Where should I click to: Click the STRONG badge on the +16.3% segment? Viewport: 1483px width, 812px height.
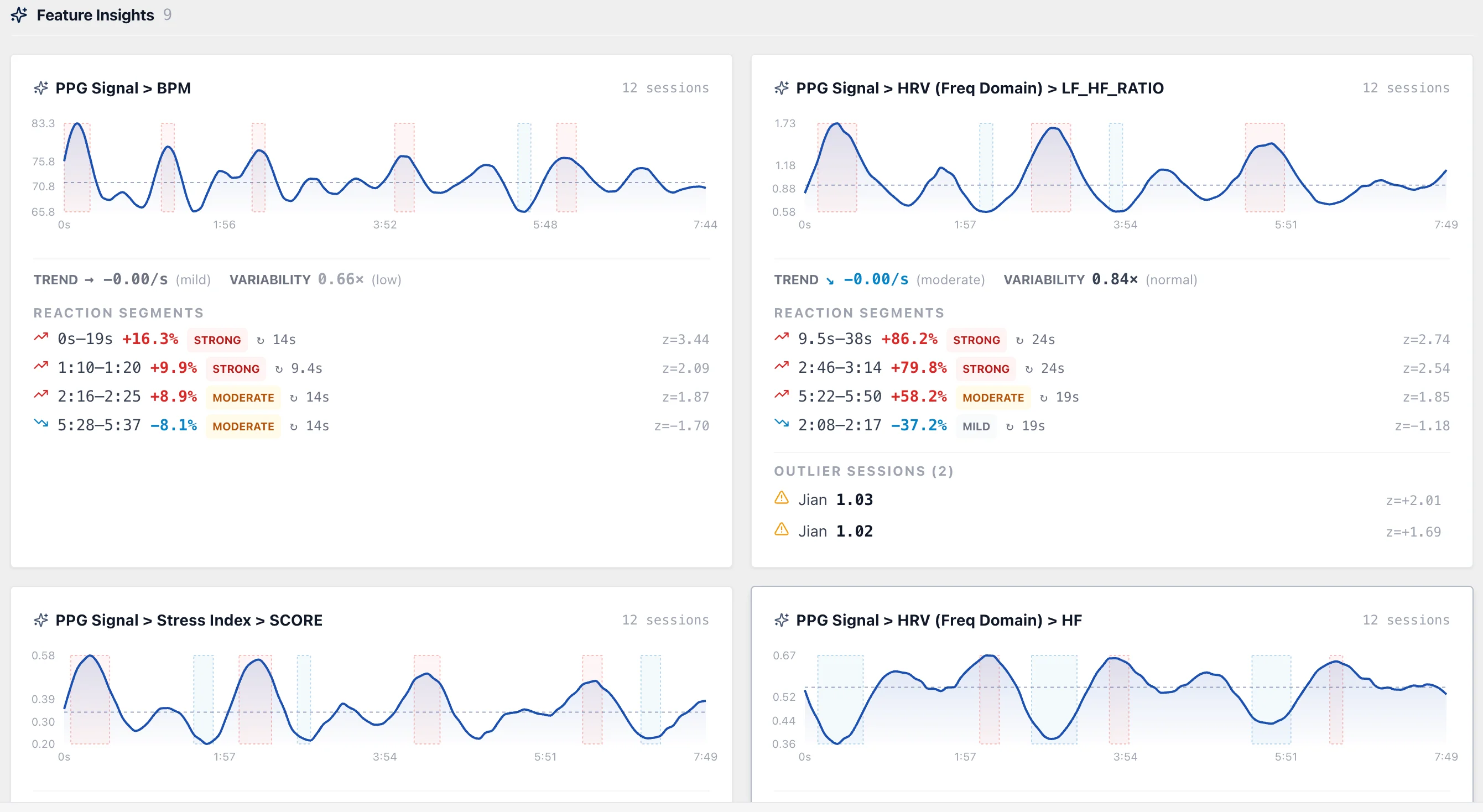click(217, 340)
